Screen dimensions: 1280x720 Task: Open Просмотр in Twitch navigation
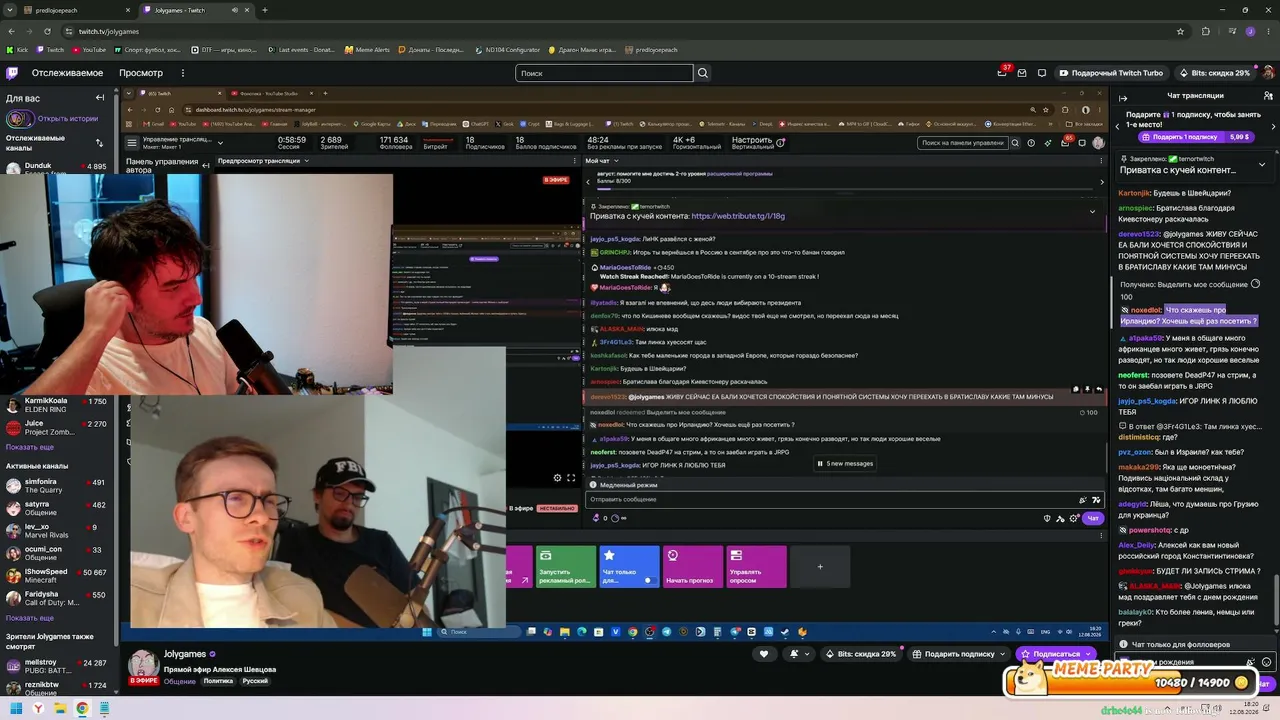point(141,73)
